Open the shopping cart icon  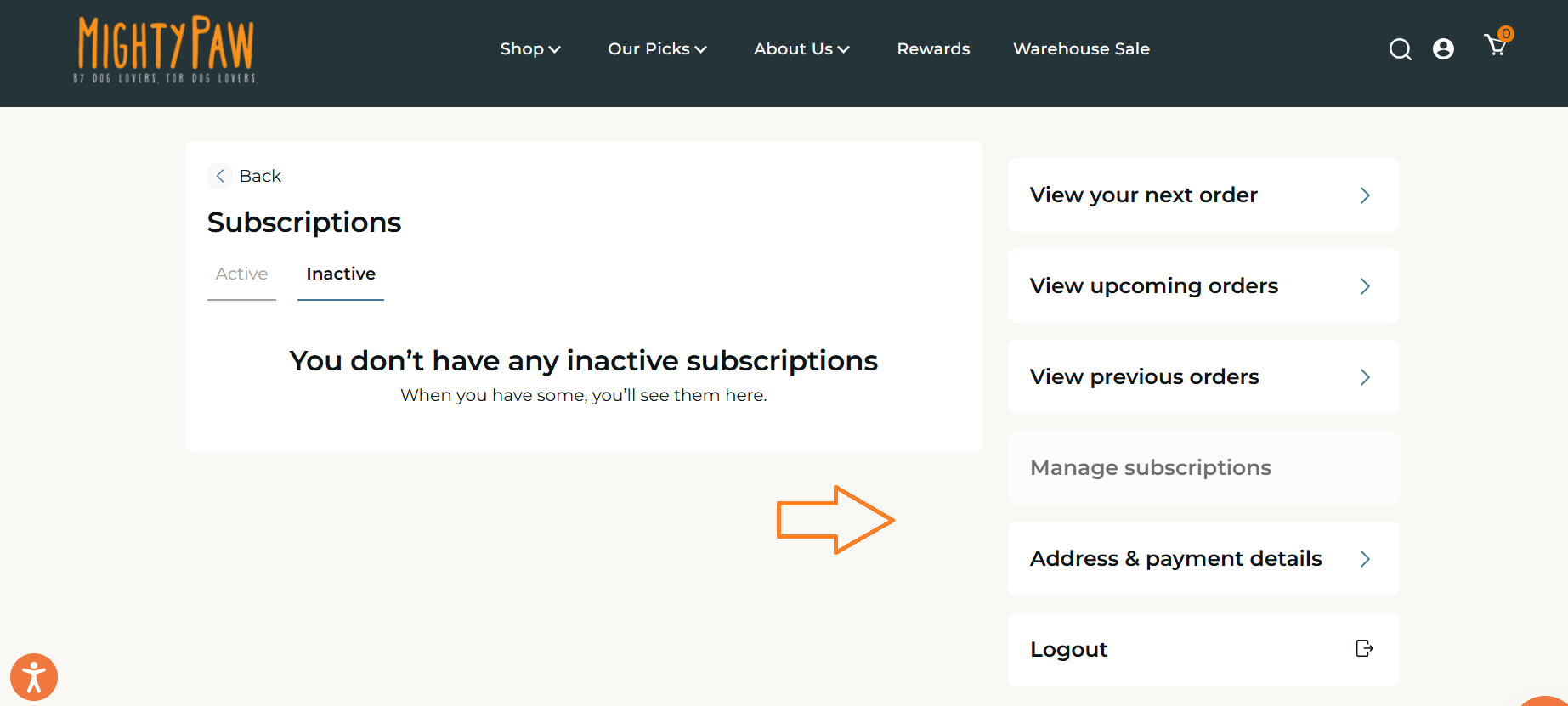point(1496,46)
